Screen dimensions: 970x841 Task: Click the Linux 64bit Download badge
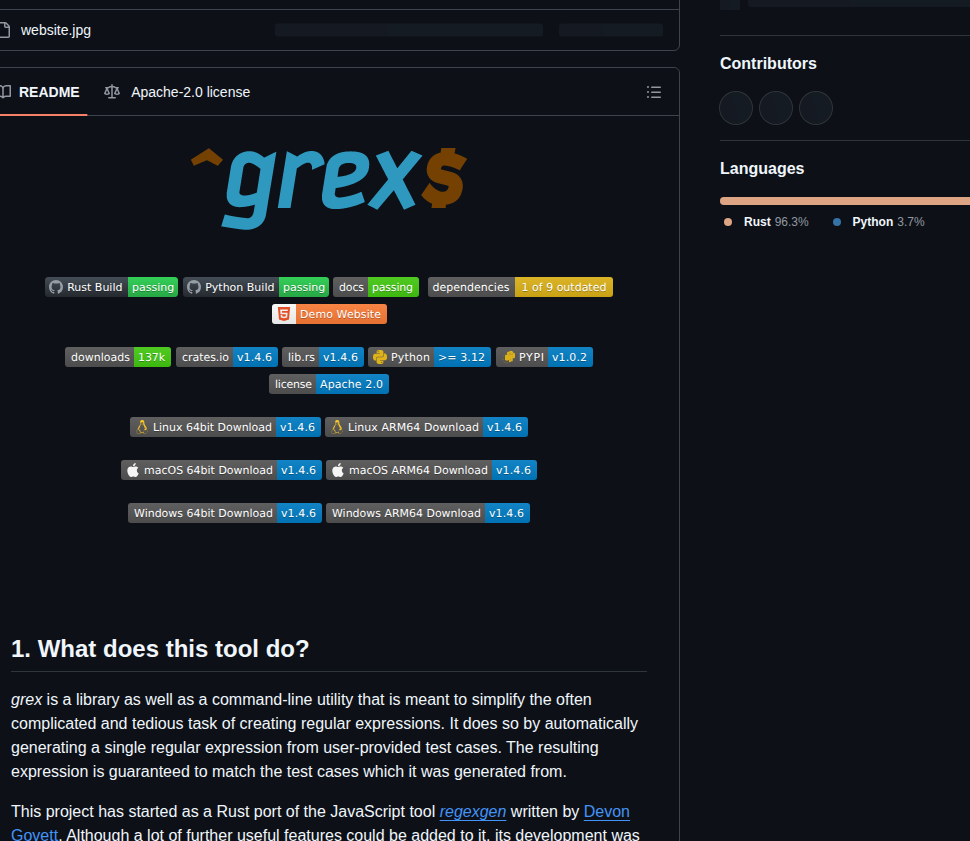tap(225, 427)
